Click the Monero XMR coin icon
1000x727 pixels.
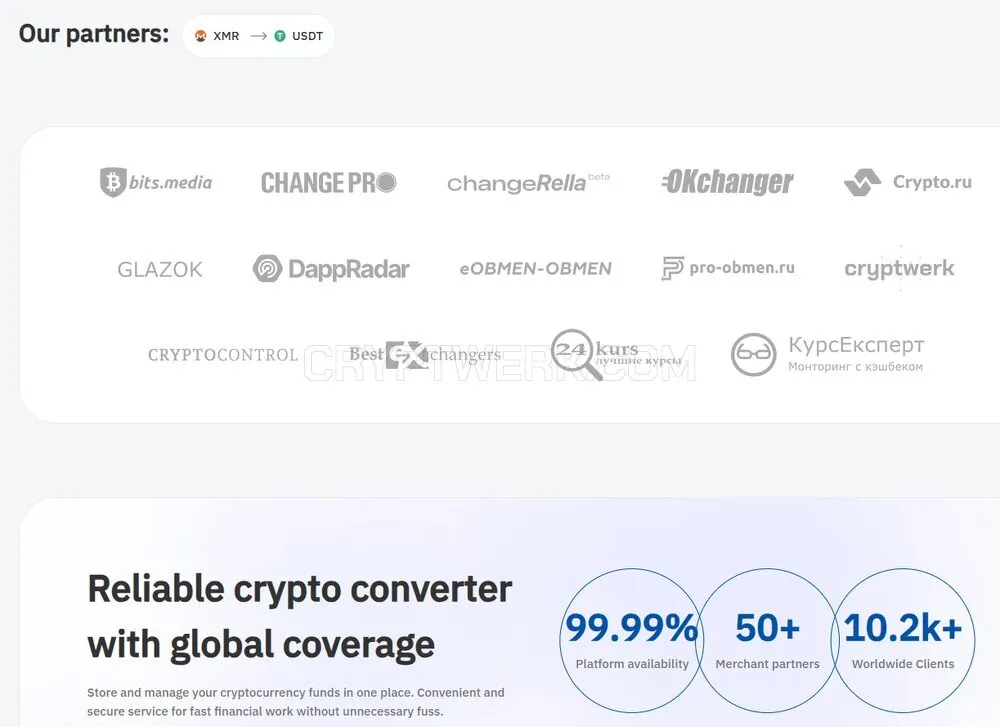[x=200, y=36]
